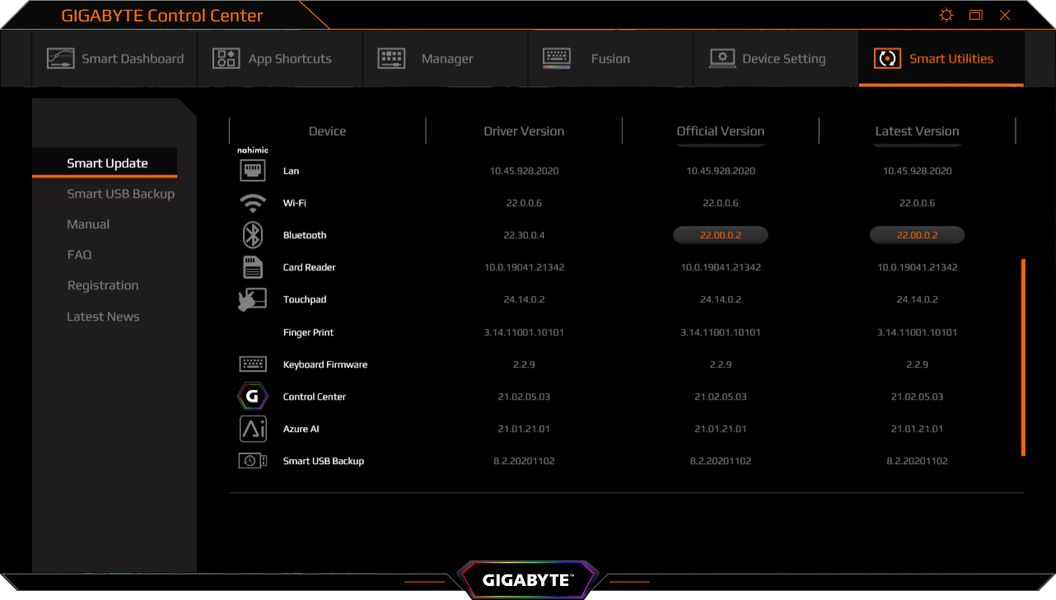1056x600 pixels.
Task: Click the Card Reader SD card icon
Action: pyautogui.click(x=253, y=267)
